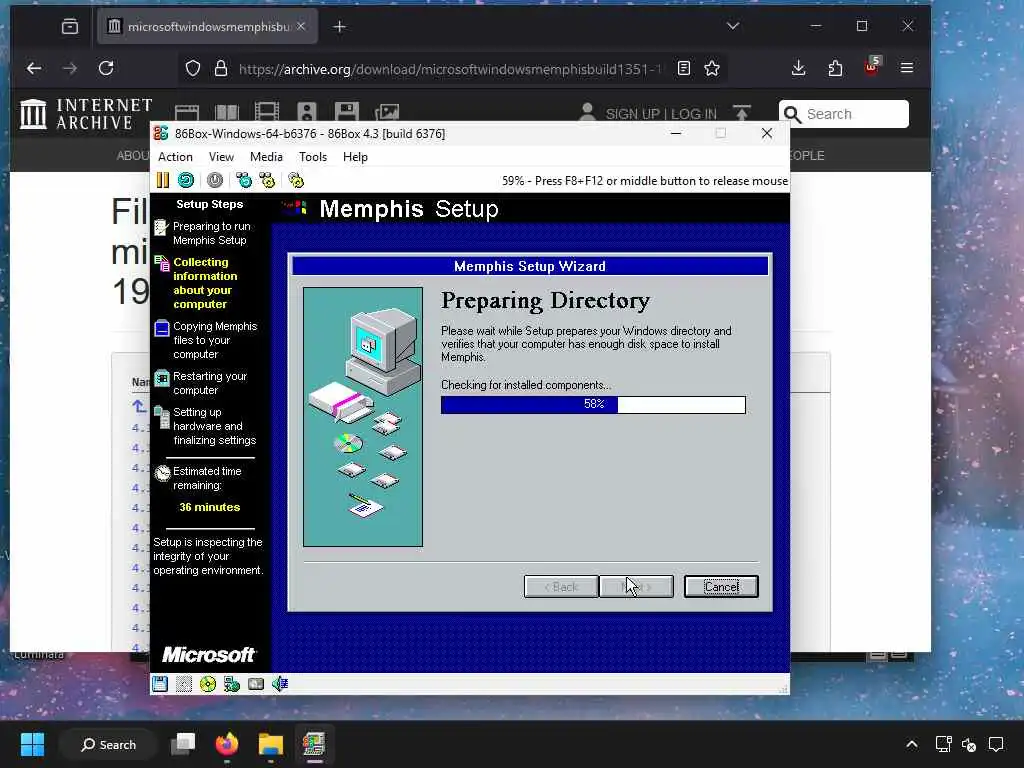The height and width of the screenshot is (768, 1024).
Task: Send Ctrl+Alt+Esc via toolbar icon
Action: (x=267, y=180)
